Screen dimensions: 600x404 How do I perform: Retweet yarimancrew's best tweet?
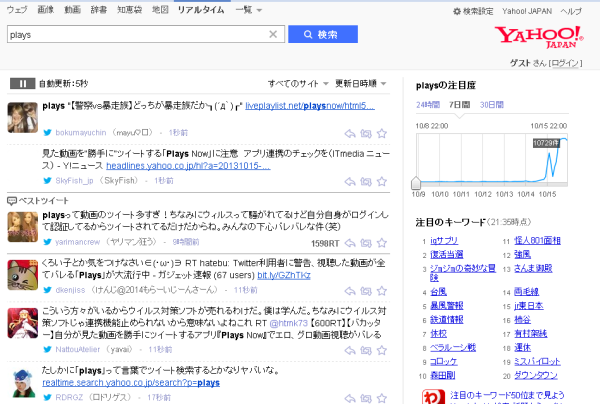[366, 243]
